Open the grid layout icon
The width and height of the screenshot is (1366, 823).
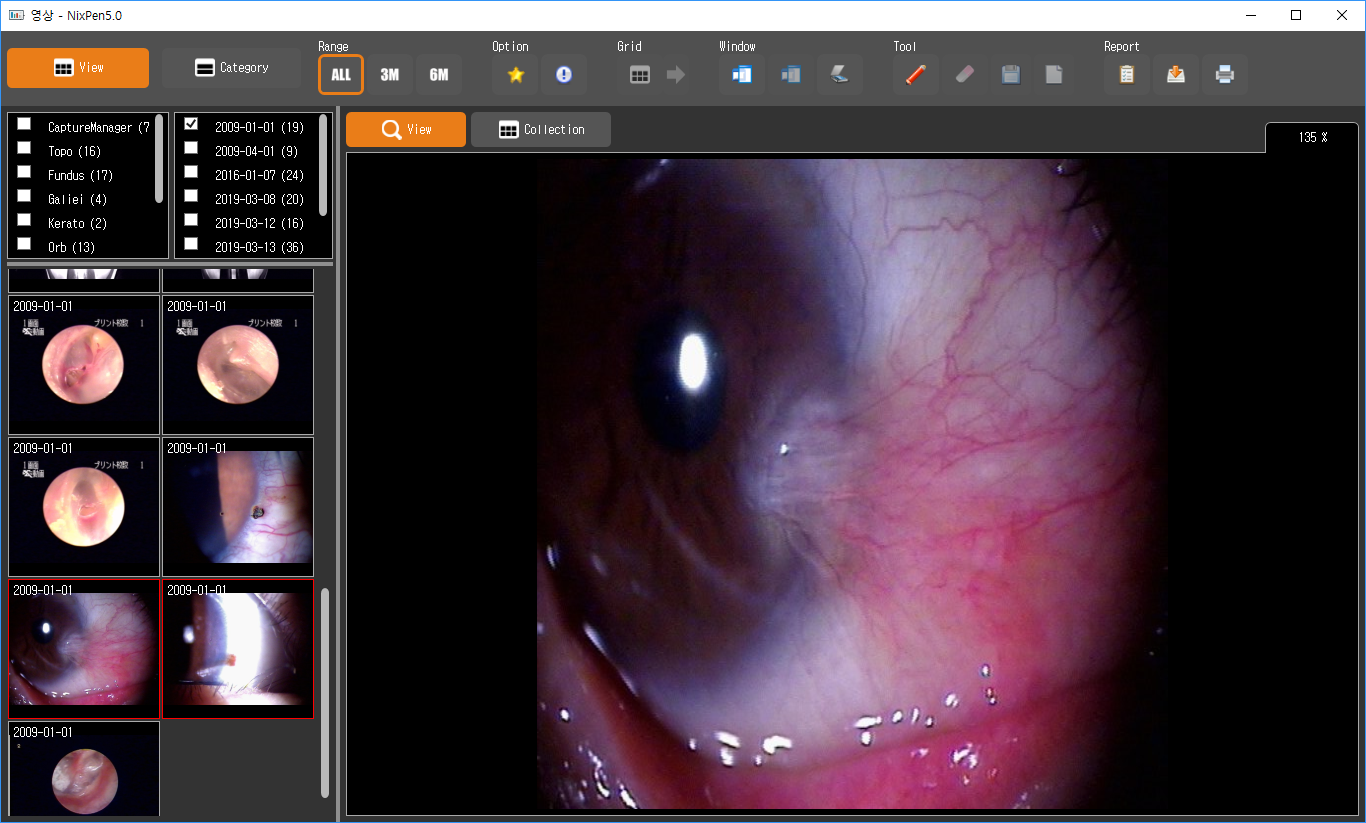(x=640, y=75)
